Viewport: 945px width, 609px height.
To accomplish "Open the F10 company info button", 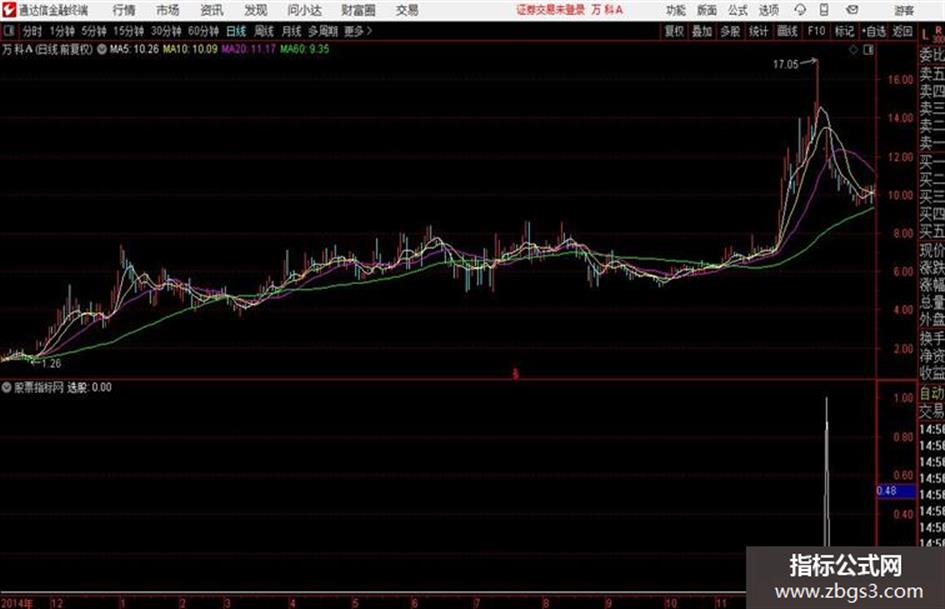I will [x=816, y=31].
